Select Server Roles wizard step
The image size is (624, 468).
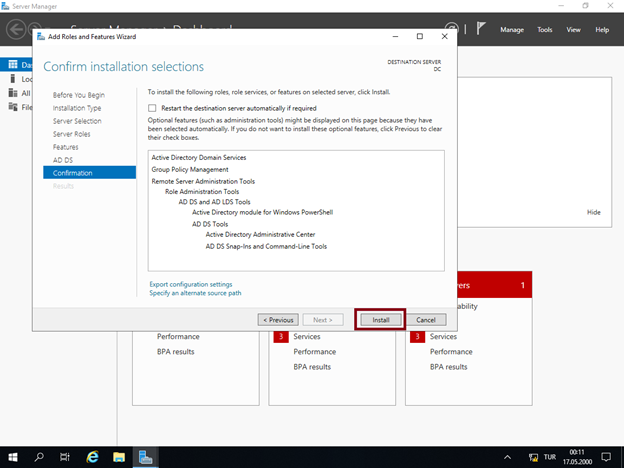point(72,134)
